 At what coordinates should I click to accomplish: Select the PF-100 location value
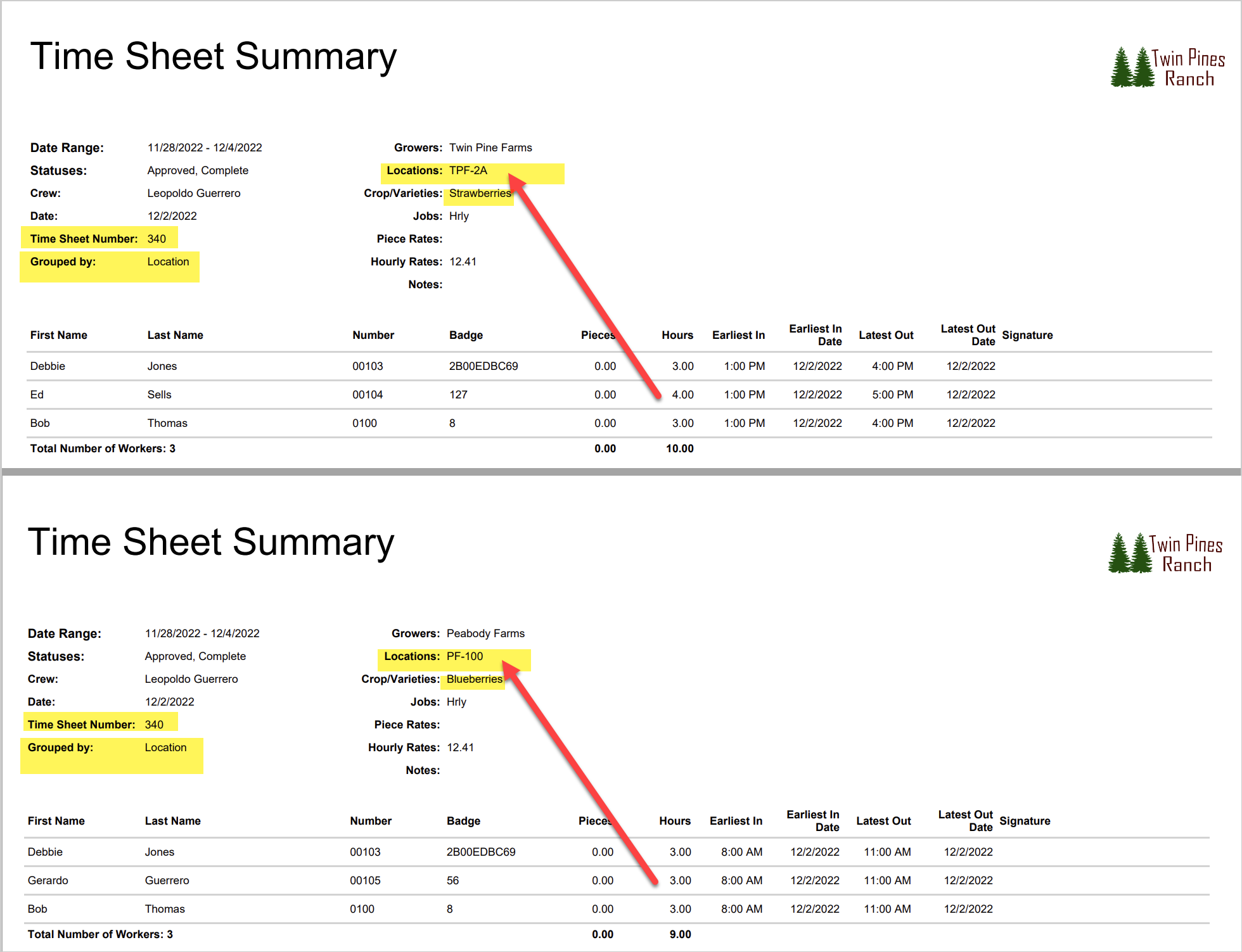click(464, 656)
